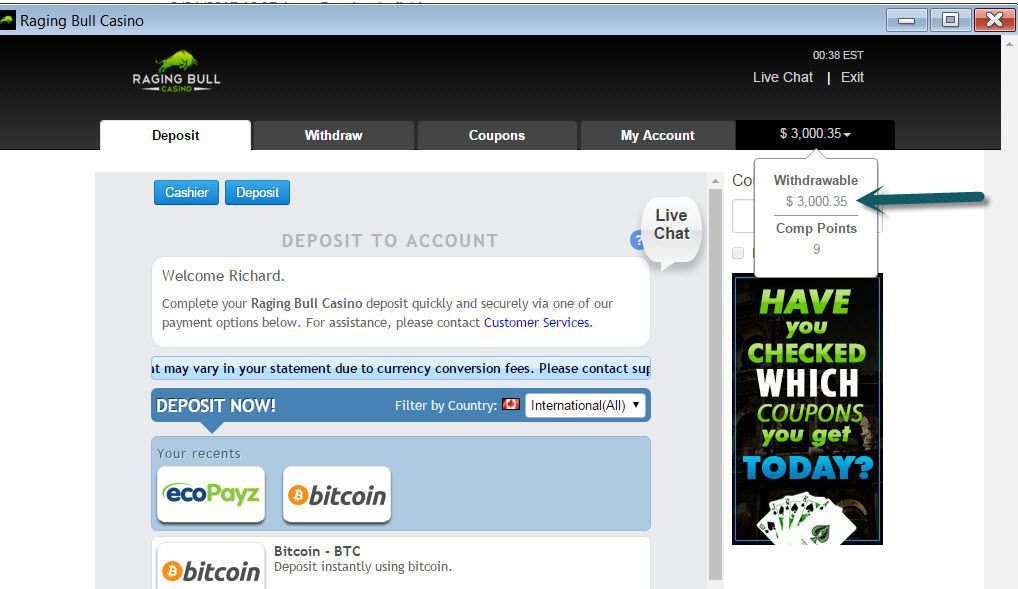Click the blue help question mark icon
This screenshot has width=1018, height=589.
point(636,240)
